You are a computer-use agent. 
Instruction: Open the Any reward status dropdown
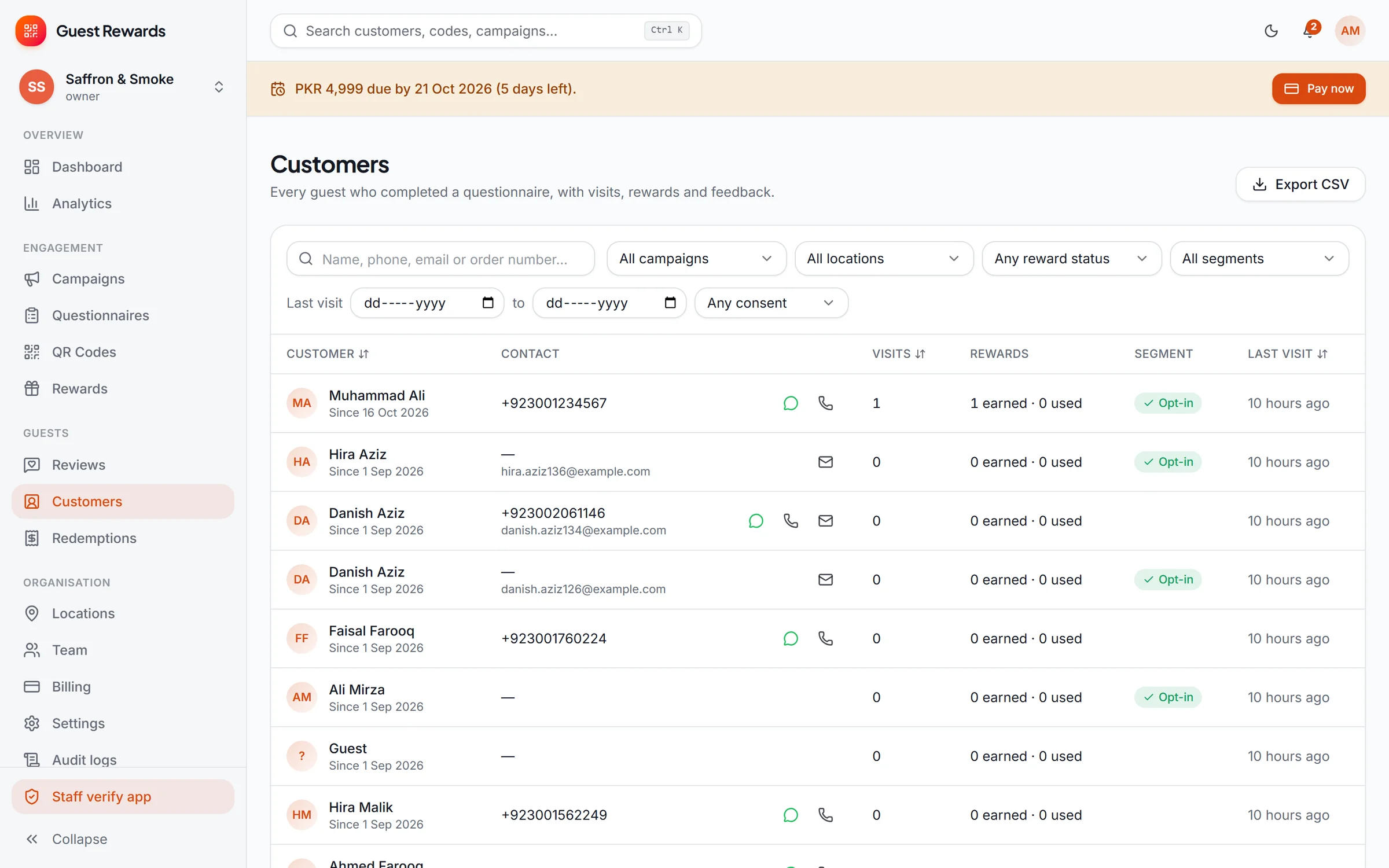(1071, 259)
